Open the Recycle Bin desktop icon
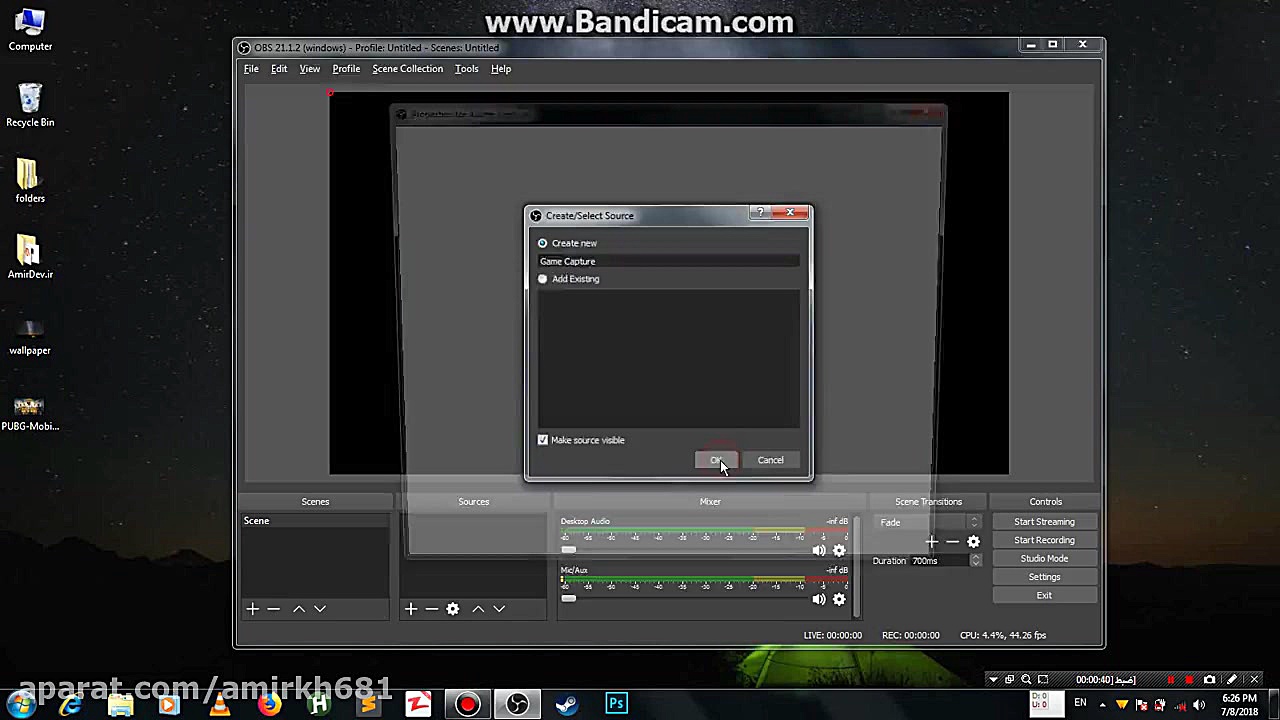Image resolution: width=1280 pixels, height=720 pixels. 30,105
